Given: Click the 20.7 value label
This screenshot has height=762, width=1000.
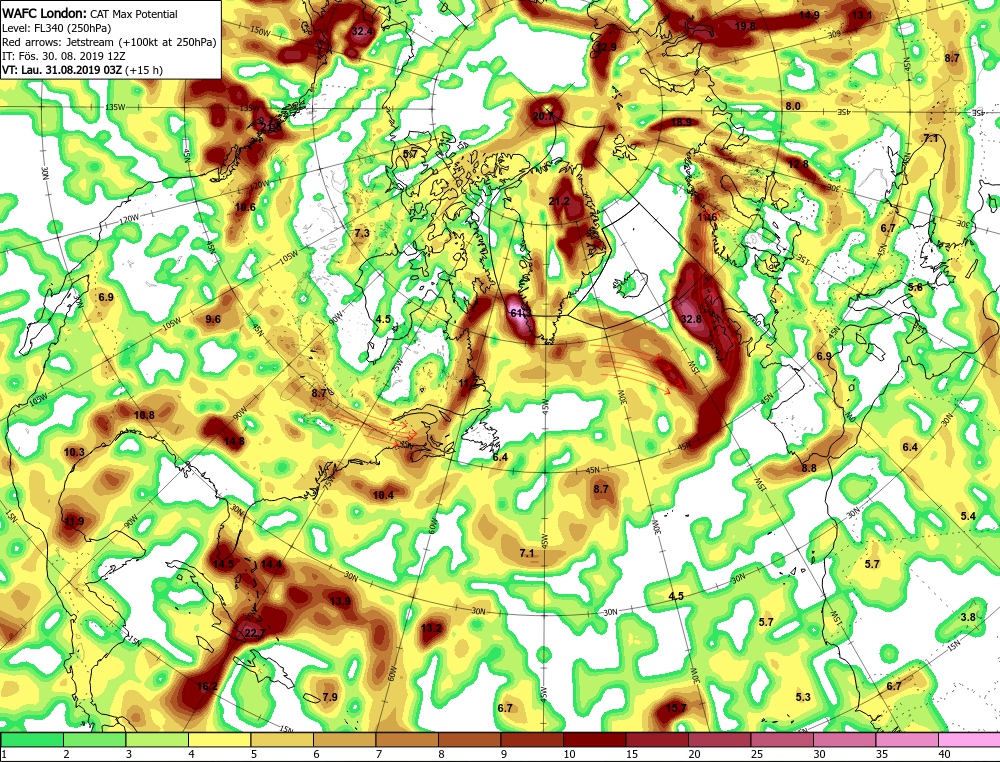Looking at the screenshot, I should [543, 116].
